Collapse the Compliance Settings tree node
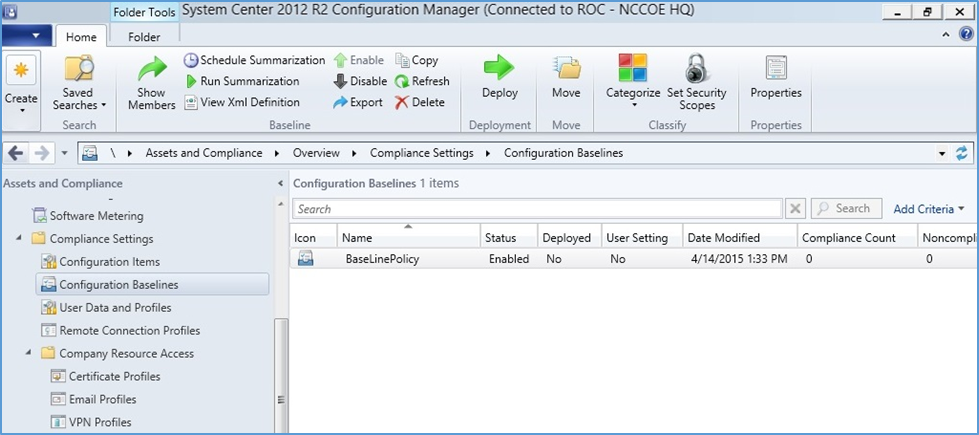The width and height of the screenshot is (979, 435). point(21,238)
